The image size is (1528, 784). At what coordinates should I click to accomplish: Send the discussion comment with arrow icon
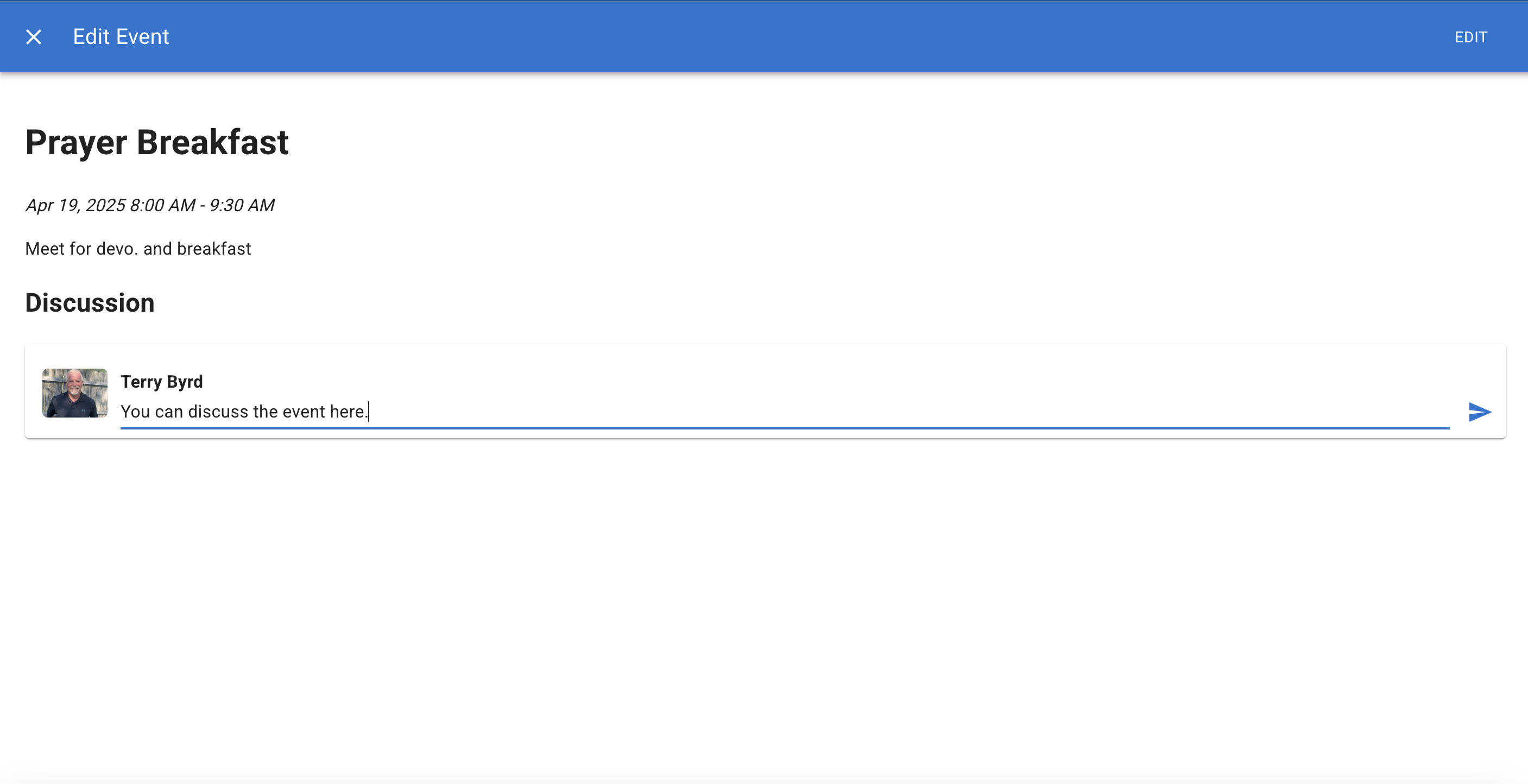click(1479, 412)
